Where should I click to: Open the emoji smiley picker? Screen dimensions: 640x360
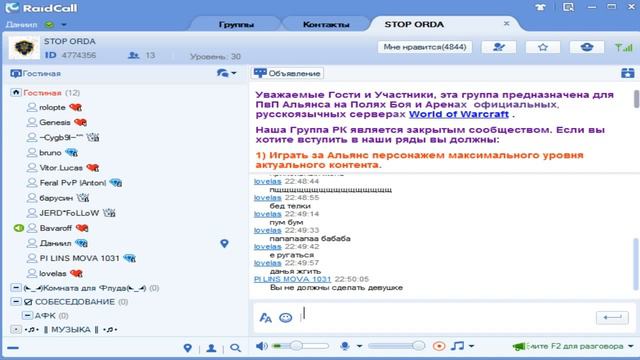pyautogui.click(x=285, y=318)
